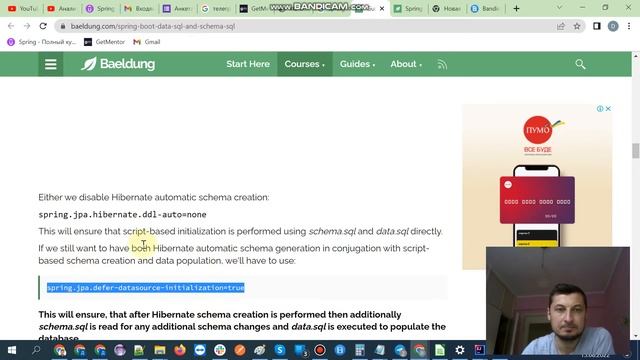Open the Bandicam recorder taskbar icon
The image size is (640, 360).
point(320,350)
